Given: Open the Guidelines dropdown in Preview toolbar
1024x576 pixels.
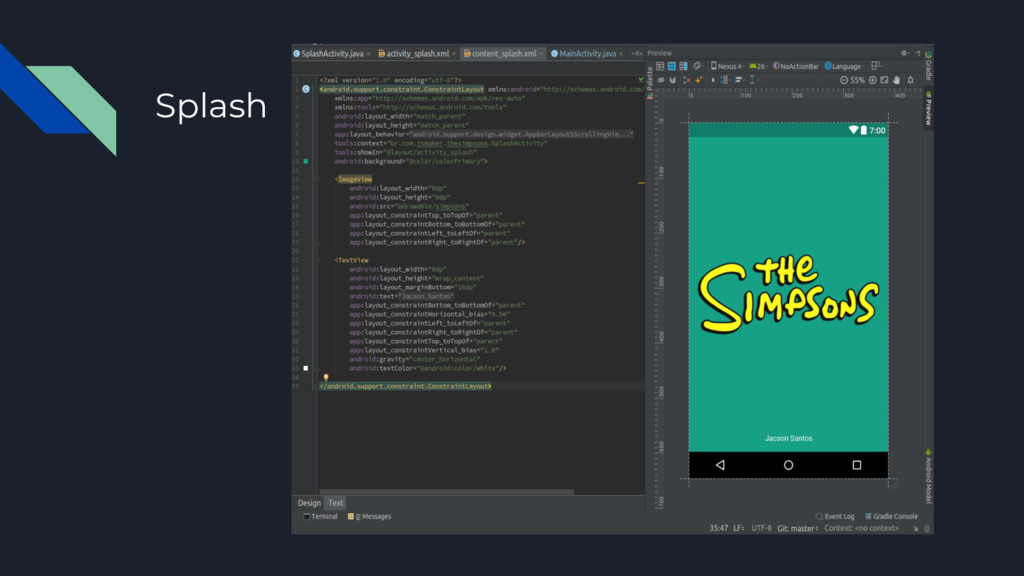Looking at the screenshot, I should click(x=753, y=80).
